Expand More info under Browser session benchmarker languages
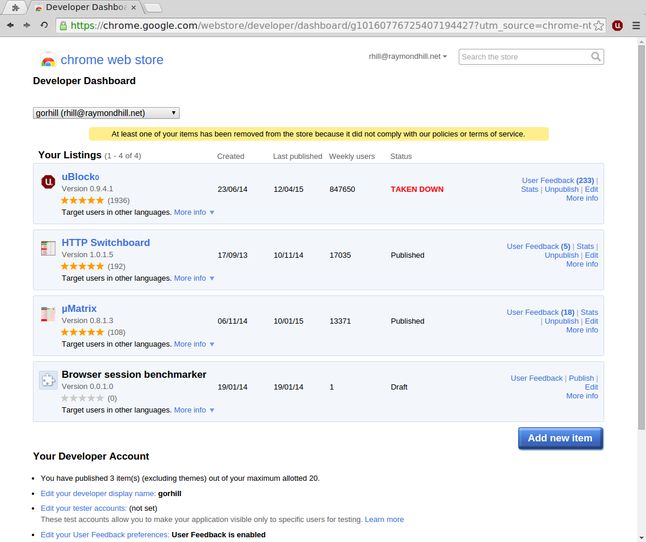 click(x=194, y=410)
